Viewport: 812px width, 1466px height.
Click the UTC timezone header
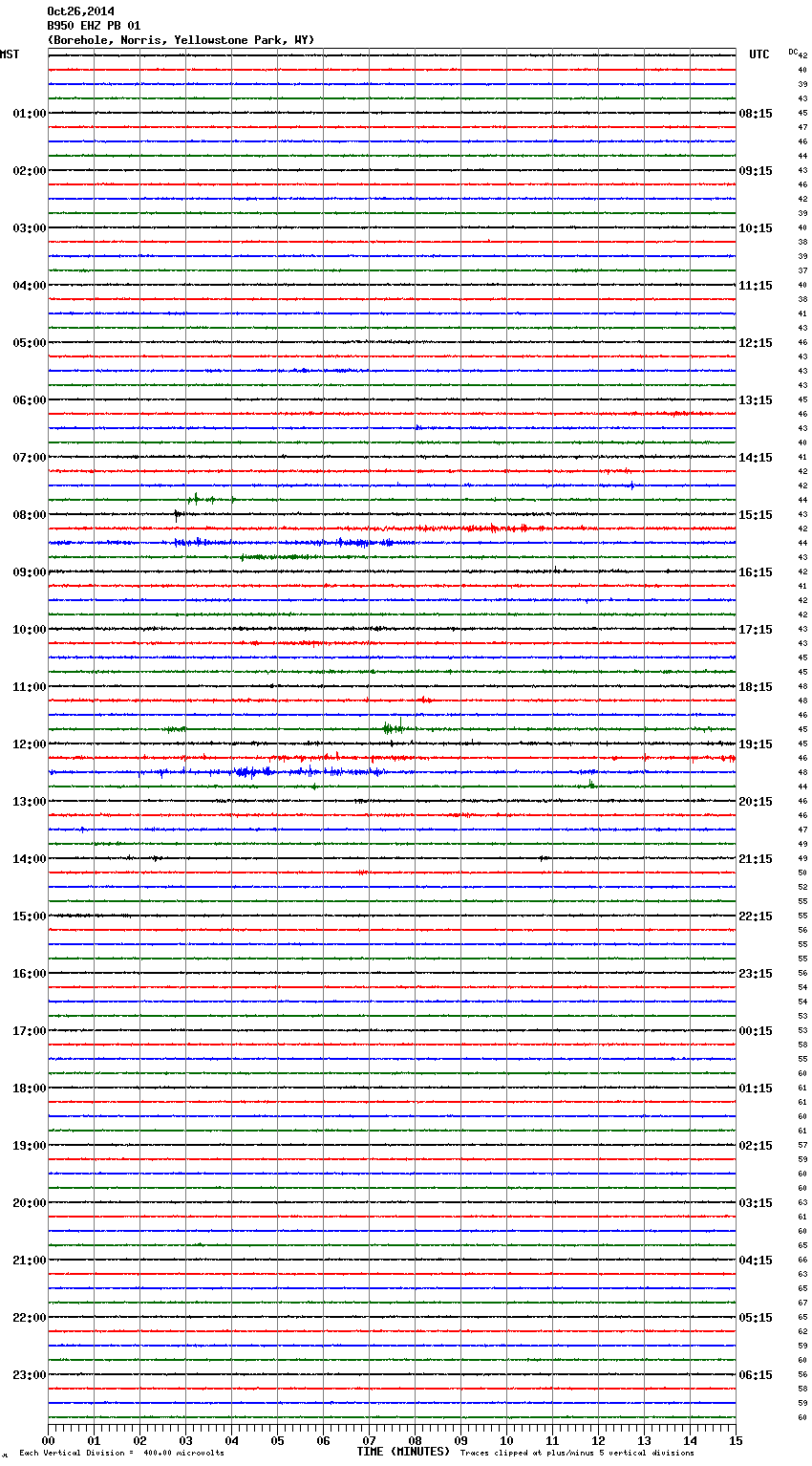pyautogui.click(x=759, y=54)
